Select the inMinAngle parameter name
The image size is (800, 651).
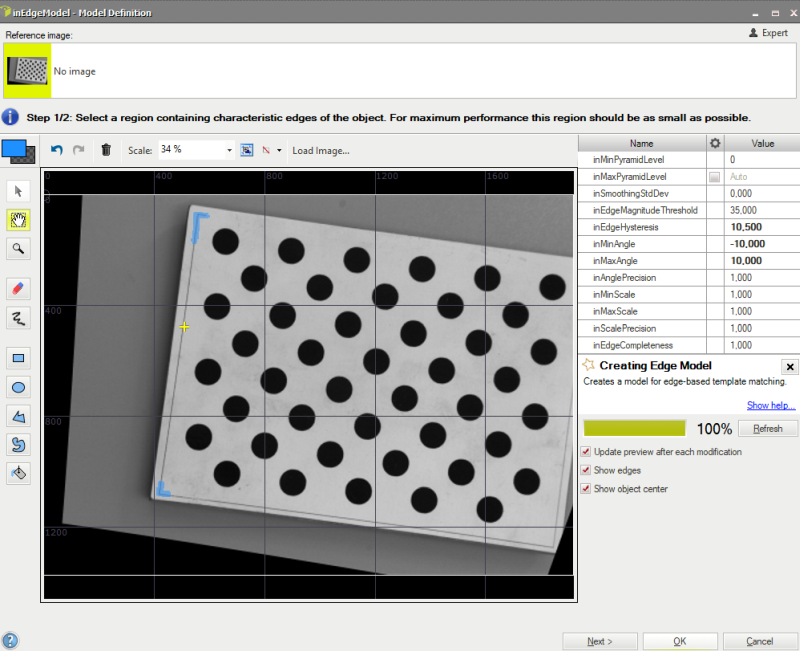[x=614, y=244]
